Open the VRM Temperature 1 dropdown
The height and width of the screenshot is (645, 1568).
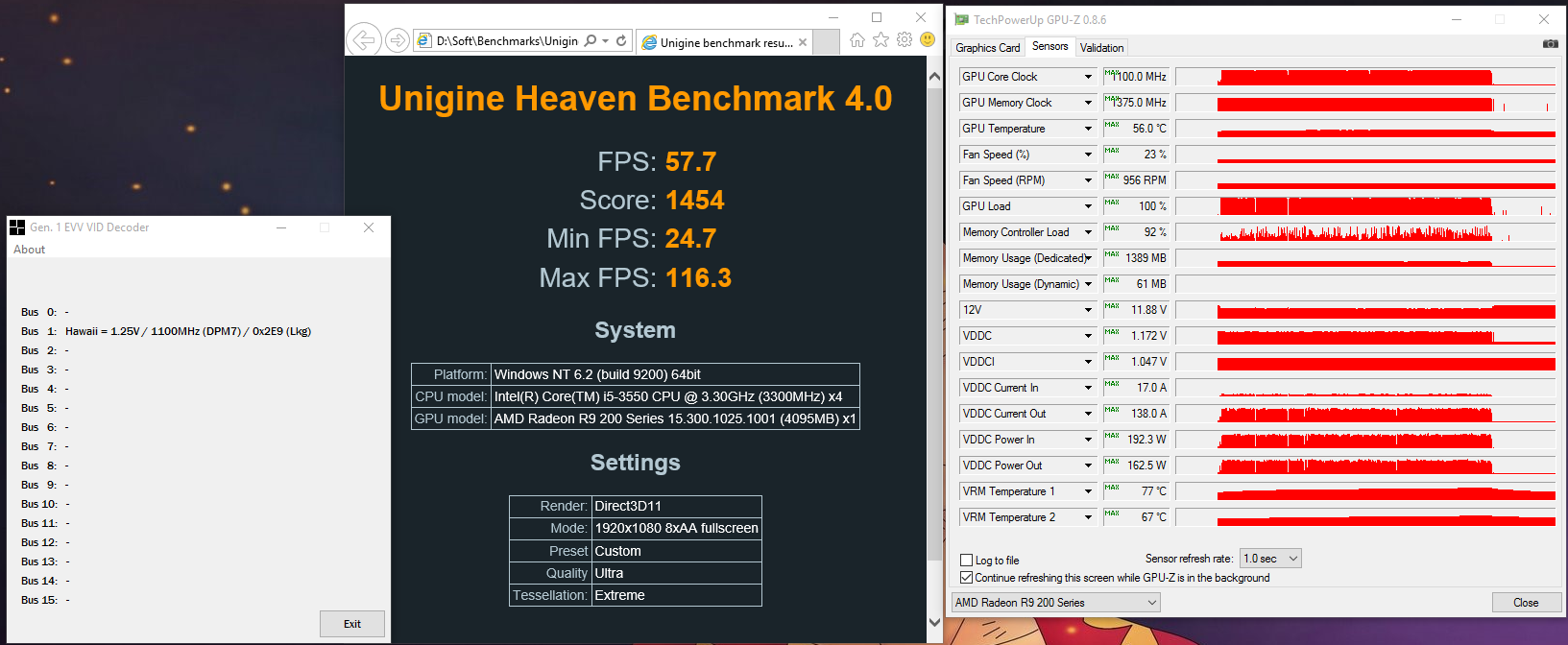tap(1088, 491)
